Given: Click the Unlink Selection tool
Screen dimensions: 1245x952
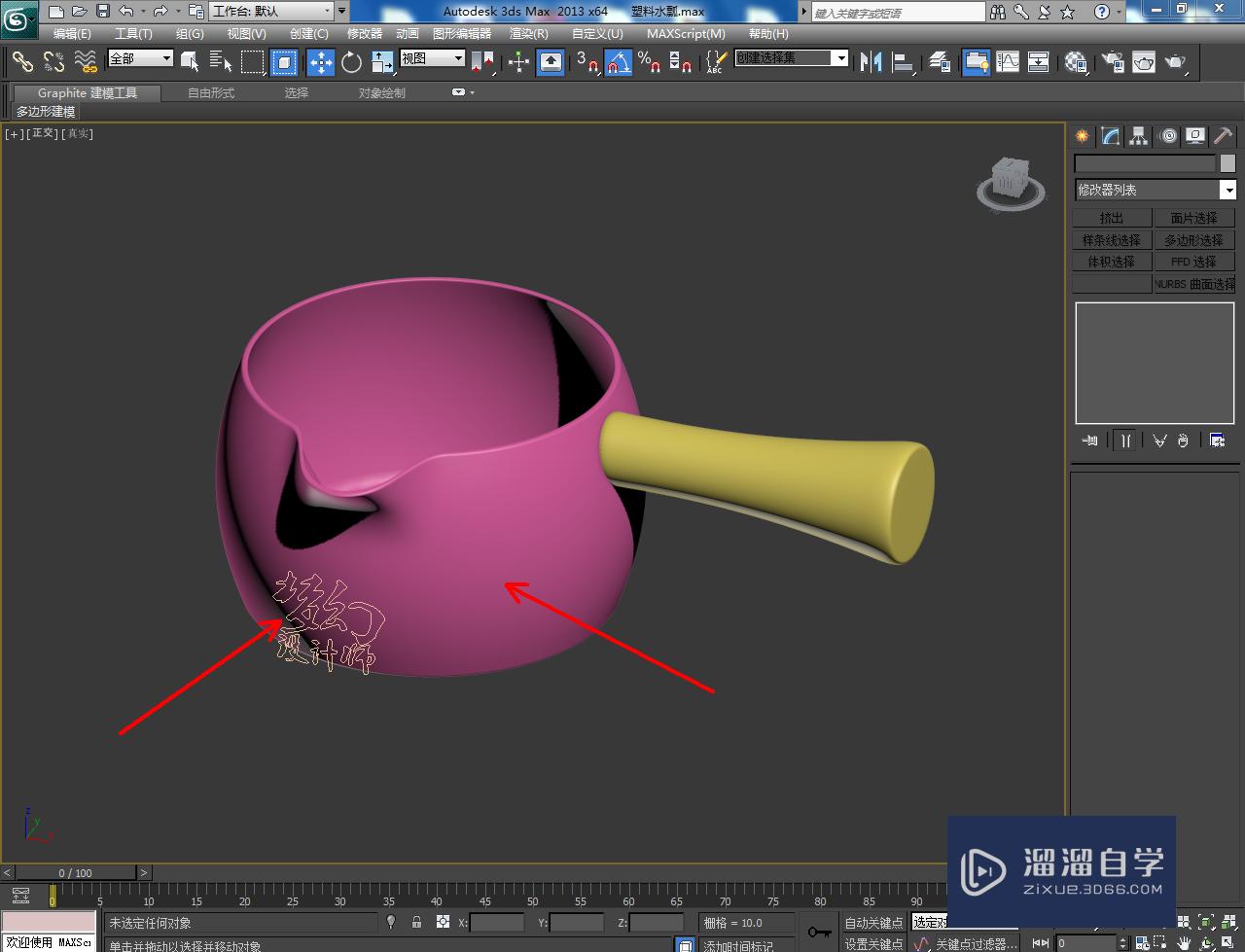Looking at the screenshot, I should [54, 62].
